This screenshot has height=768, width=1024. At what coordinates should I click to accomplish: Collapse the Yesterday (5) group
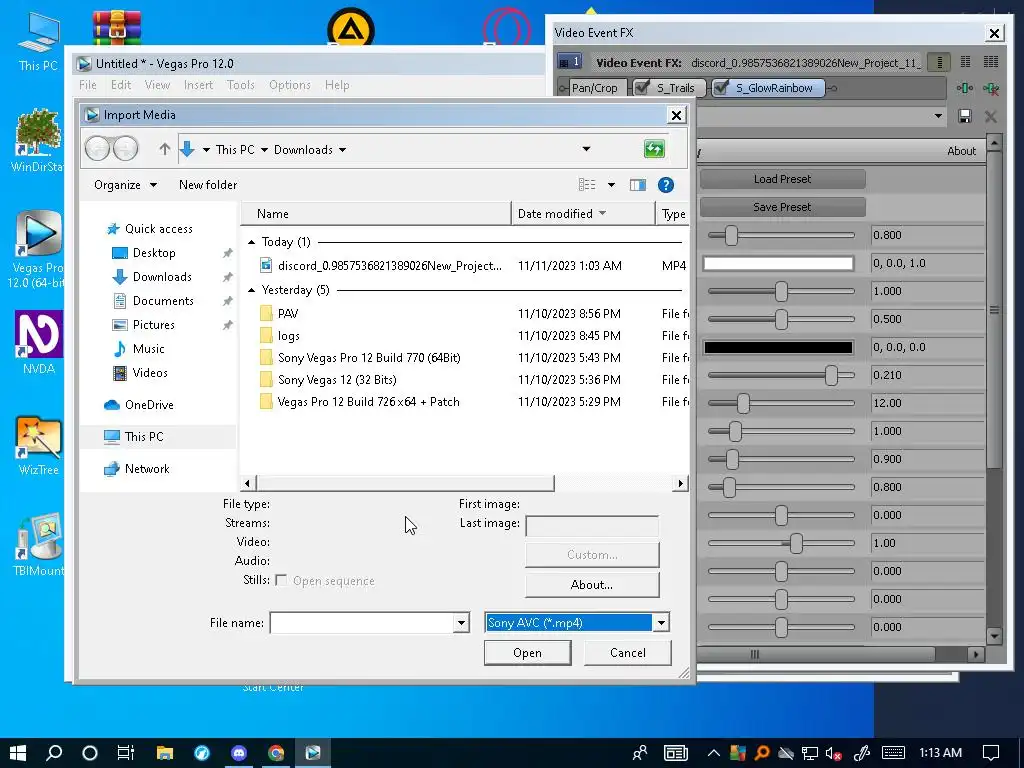point(251,290)
